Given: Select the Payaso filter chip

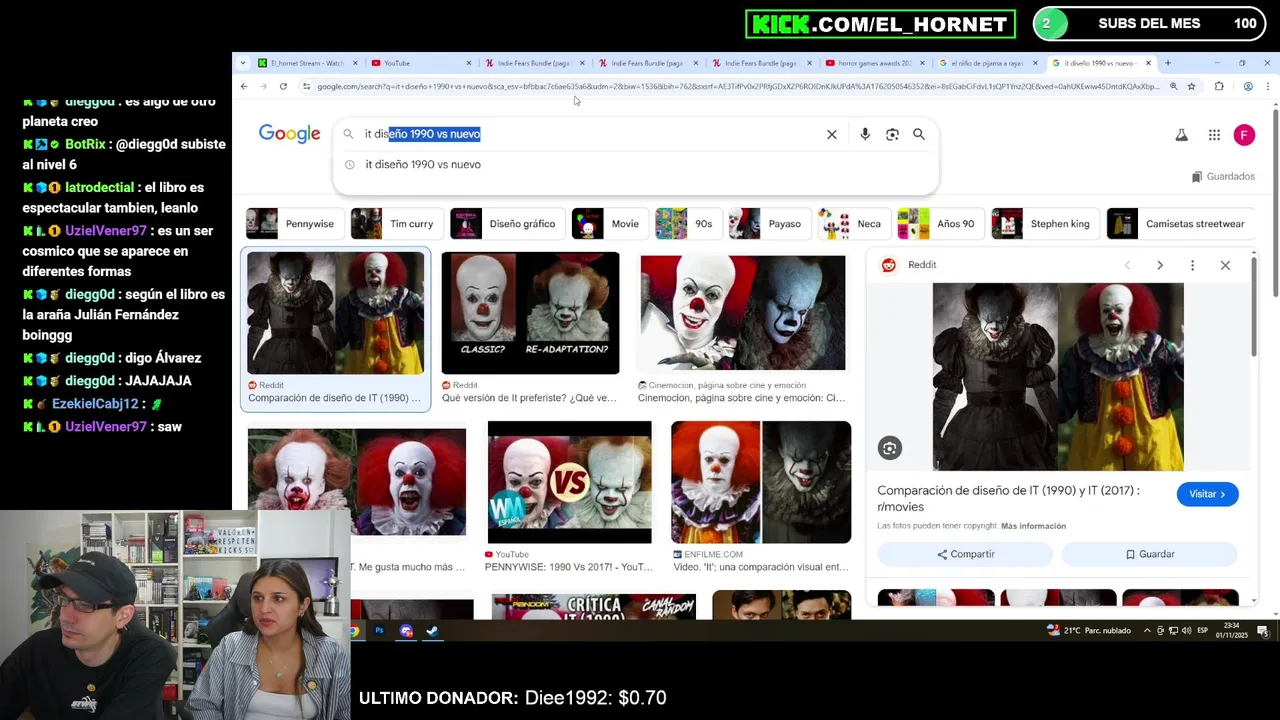Looking at the screenshot, I should 769,224.
